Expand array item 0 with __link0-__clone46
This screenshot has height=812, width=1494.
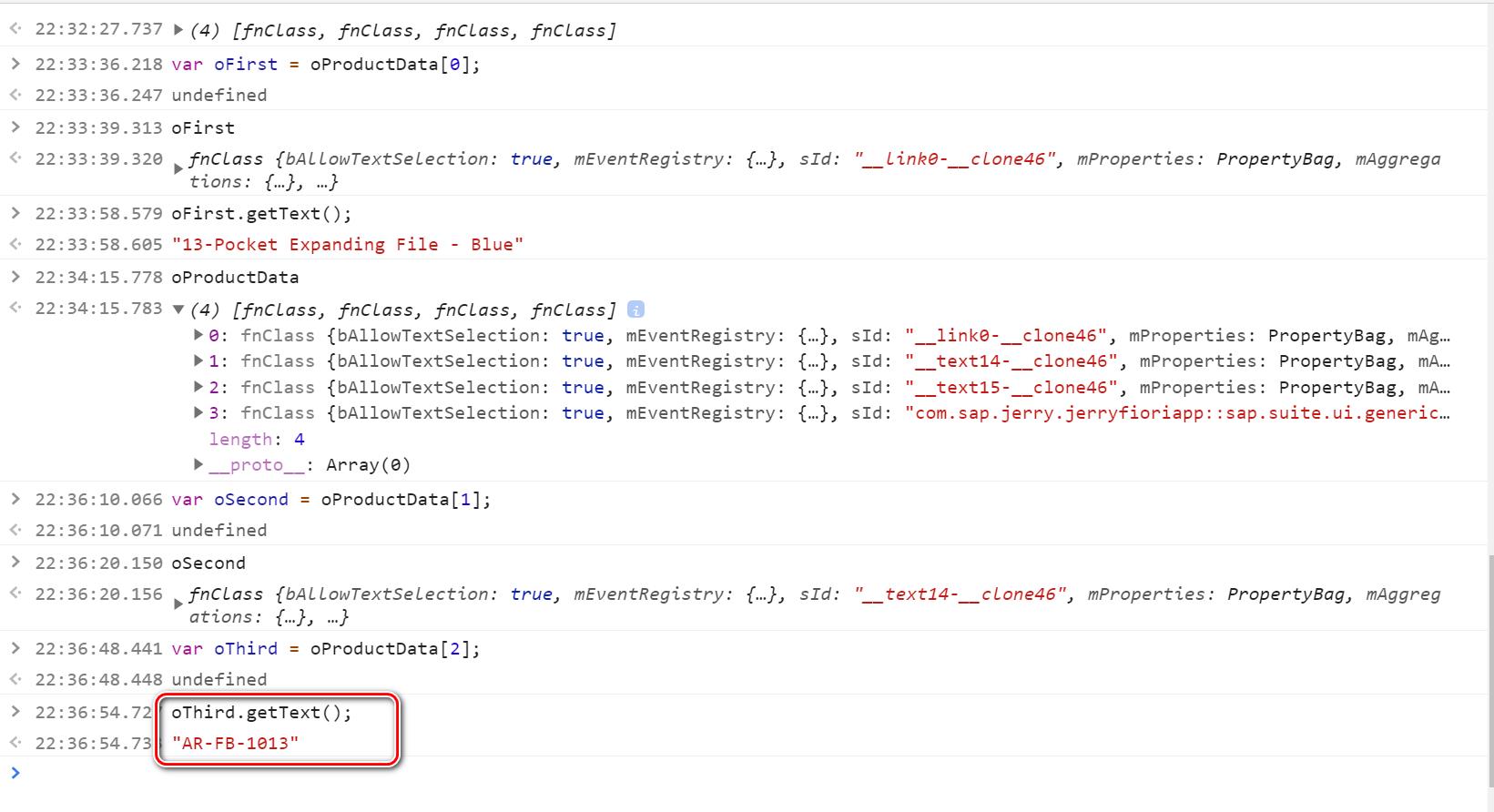tap(198, 335)
